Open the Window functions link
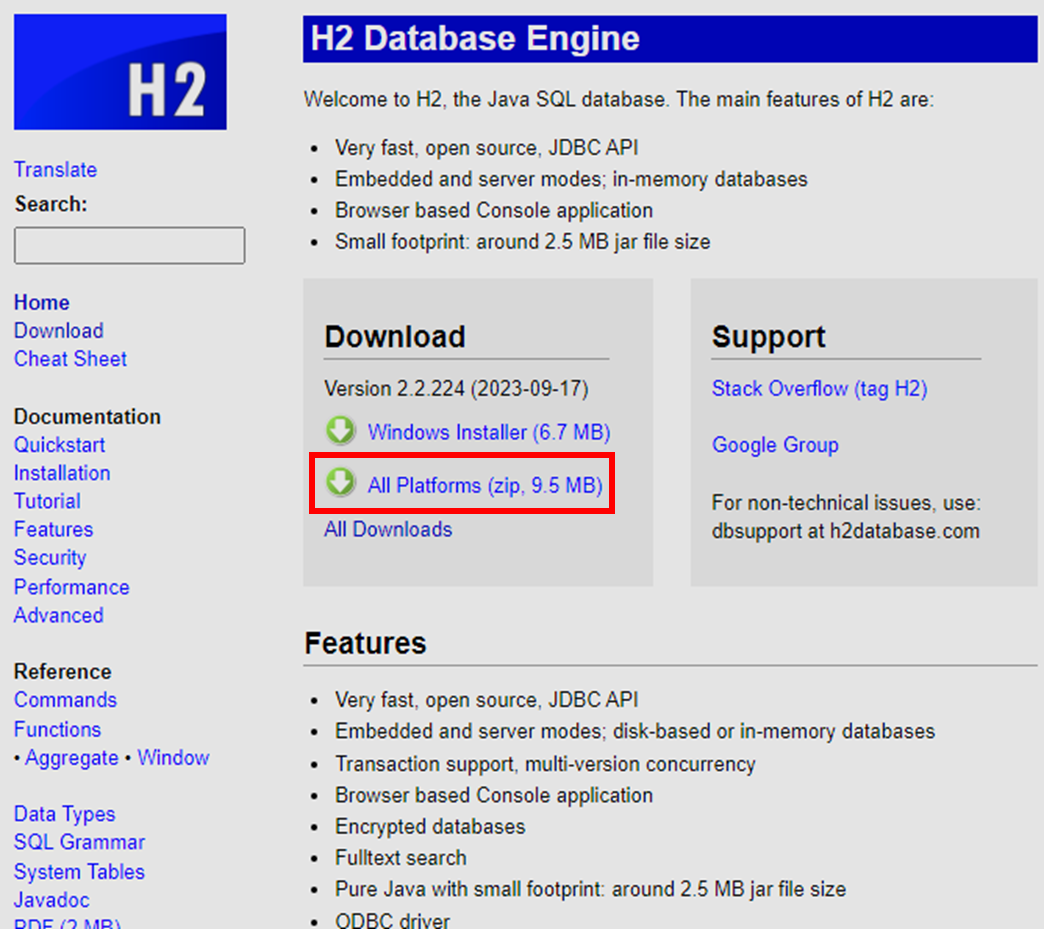The image size is (1044, 929). 173,757
